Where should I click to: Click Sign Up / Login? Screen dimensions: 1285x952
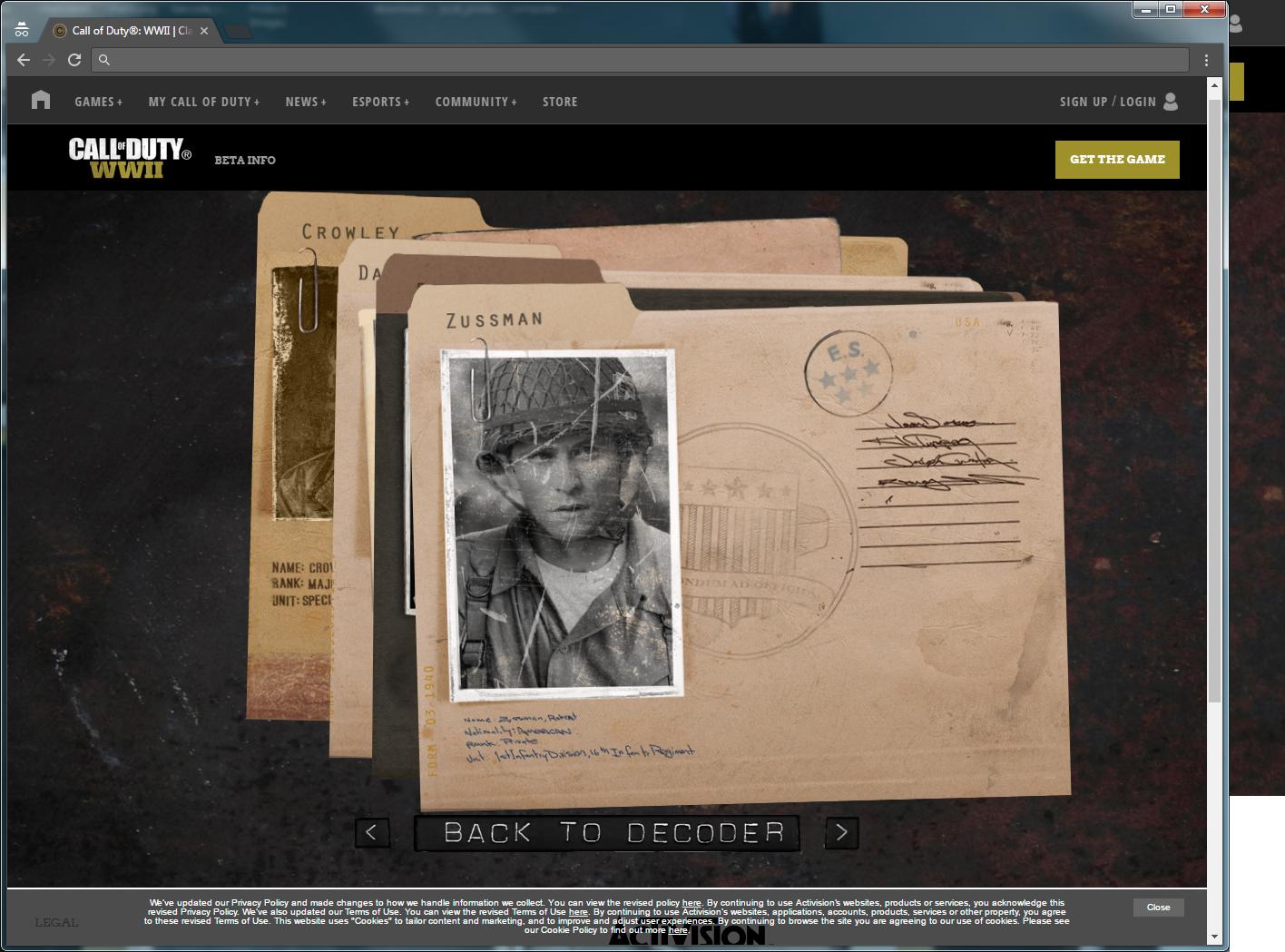coord(1108,102)
